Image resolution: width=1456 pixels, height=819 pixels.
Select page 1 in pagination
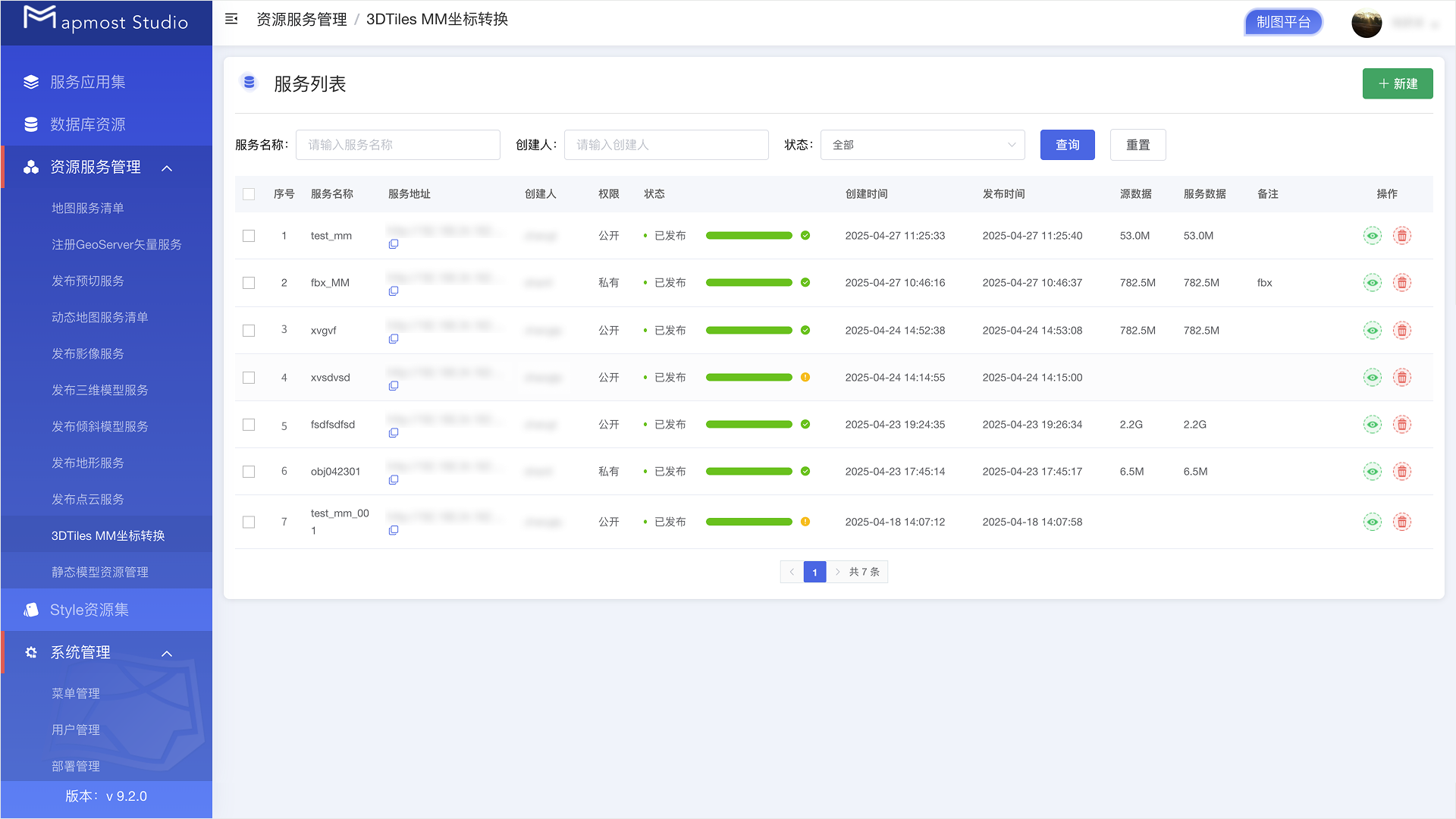click(x=814, y=572)
